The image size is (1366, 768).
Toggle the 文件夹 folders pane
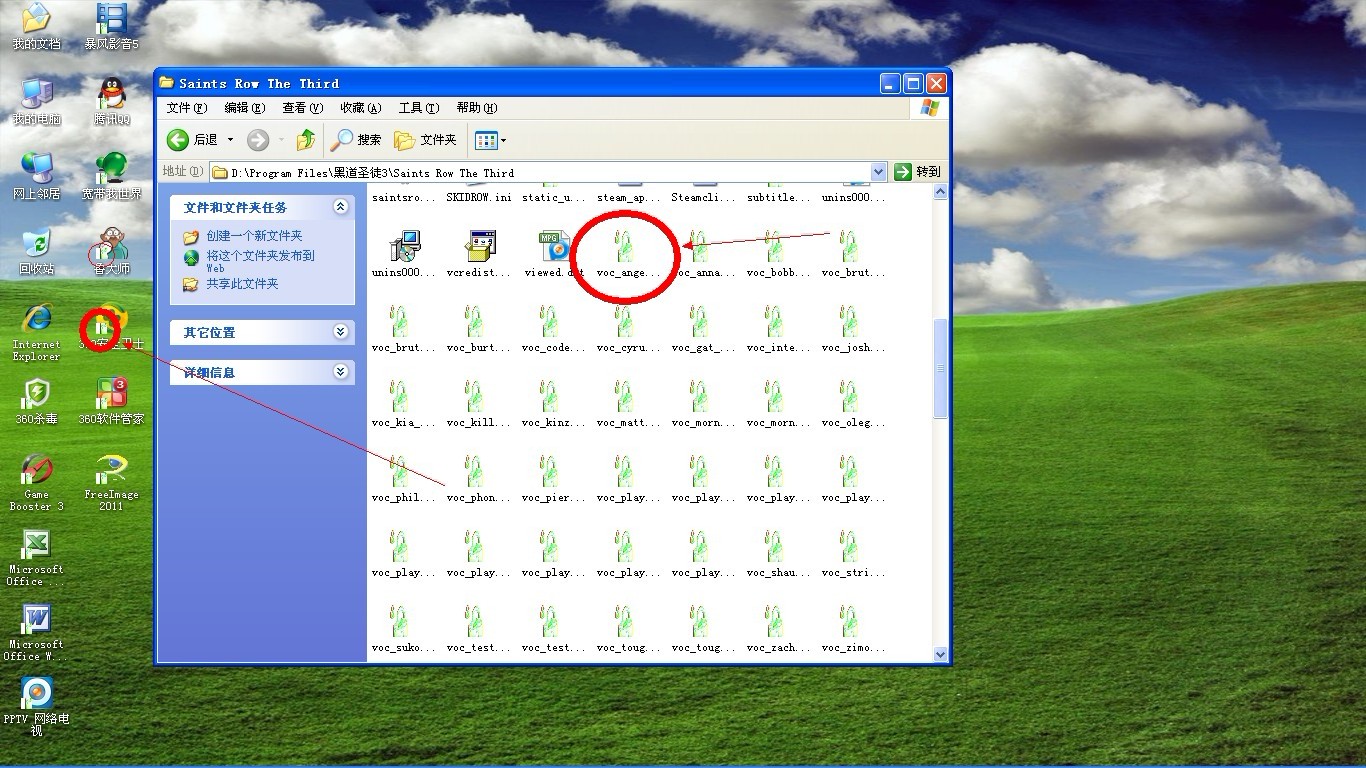tap(426, 140)
